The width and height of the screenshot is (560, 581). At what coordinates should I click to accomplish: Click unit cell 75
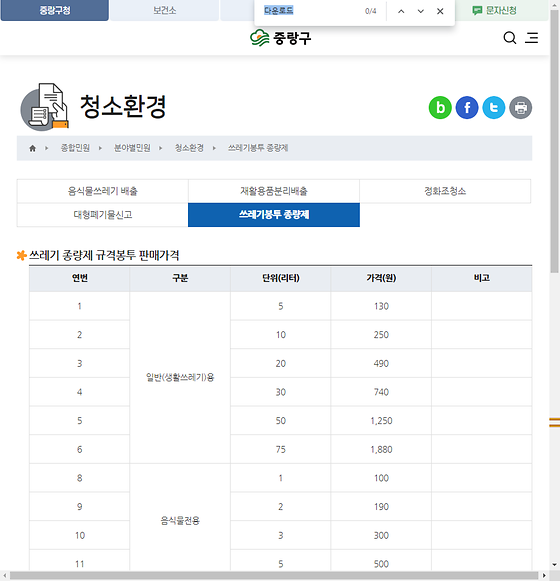tap(281, 450)
